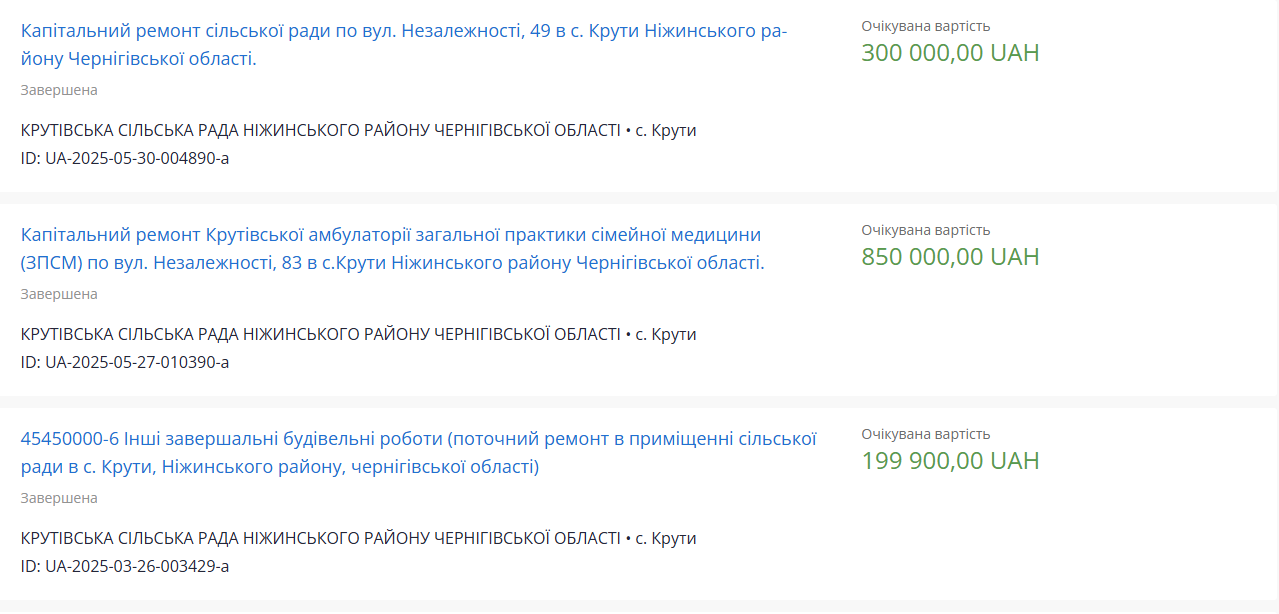
Task: Click КРУТІВСЬКА СІЛЬСЬКА РАДА name in the first tender
Action: click(320, 130)
